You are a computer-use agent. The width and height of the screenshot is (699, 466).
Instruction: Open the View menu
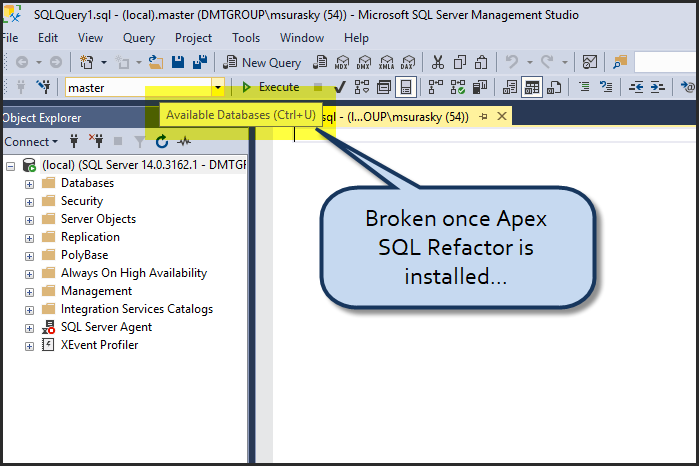pos(90,38)
